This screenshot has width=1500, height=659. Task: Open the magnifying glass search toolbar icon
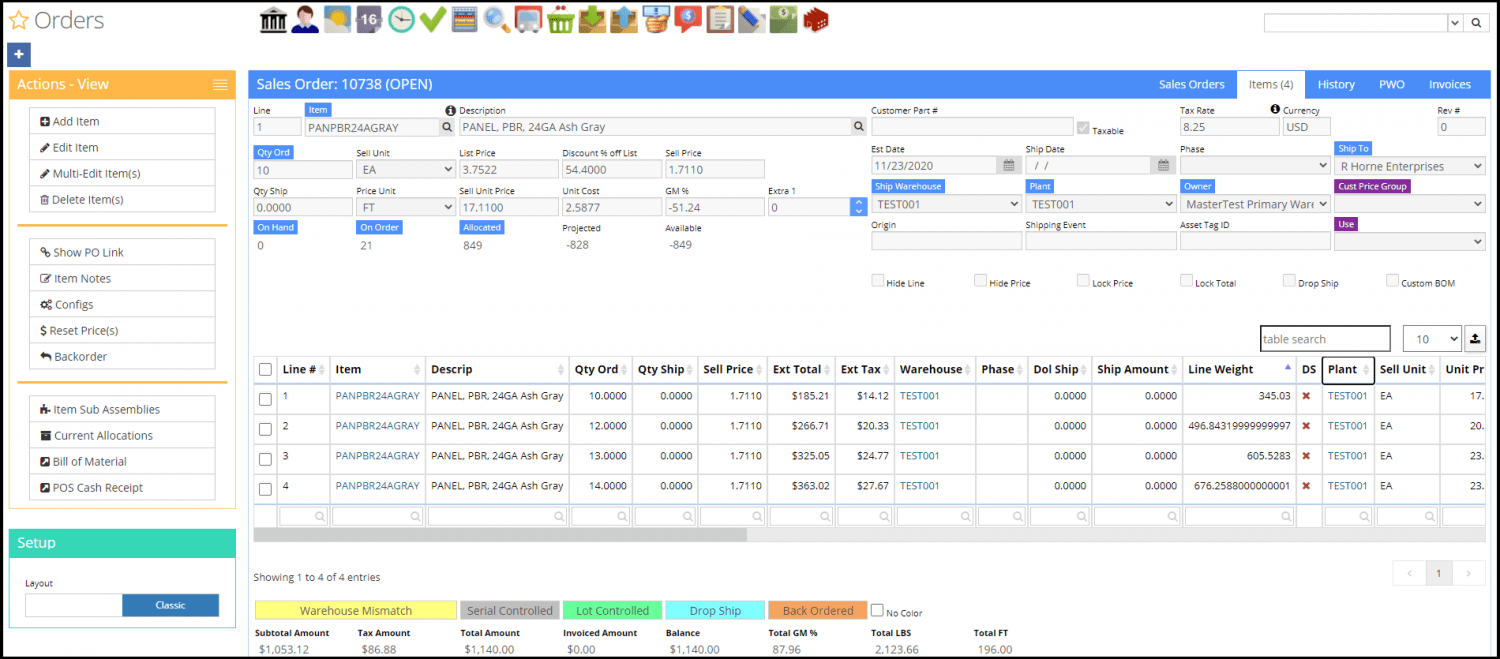coord(496,19)
